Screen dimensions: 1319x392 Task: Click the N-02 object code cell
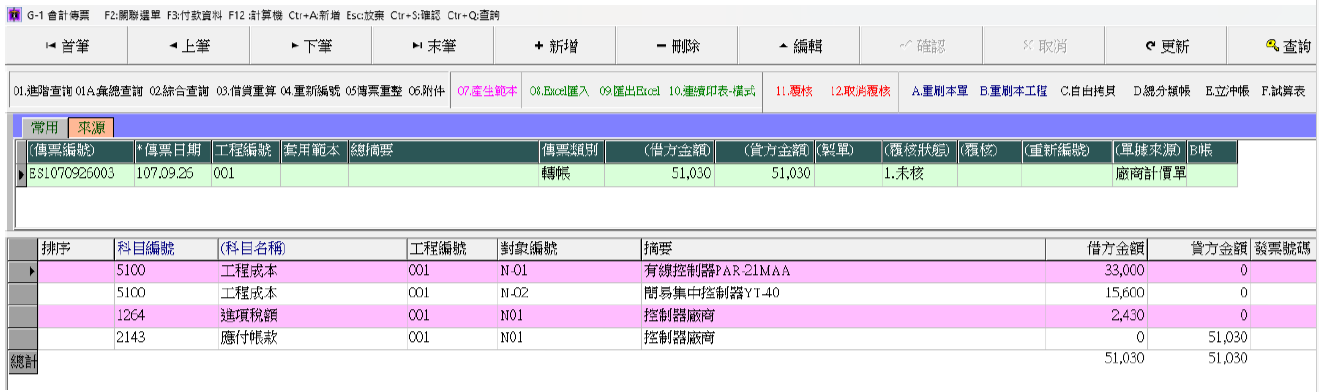pos(568,293)
